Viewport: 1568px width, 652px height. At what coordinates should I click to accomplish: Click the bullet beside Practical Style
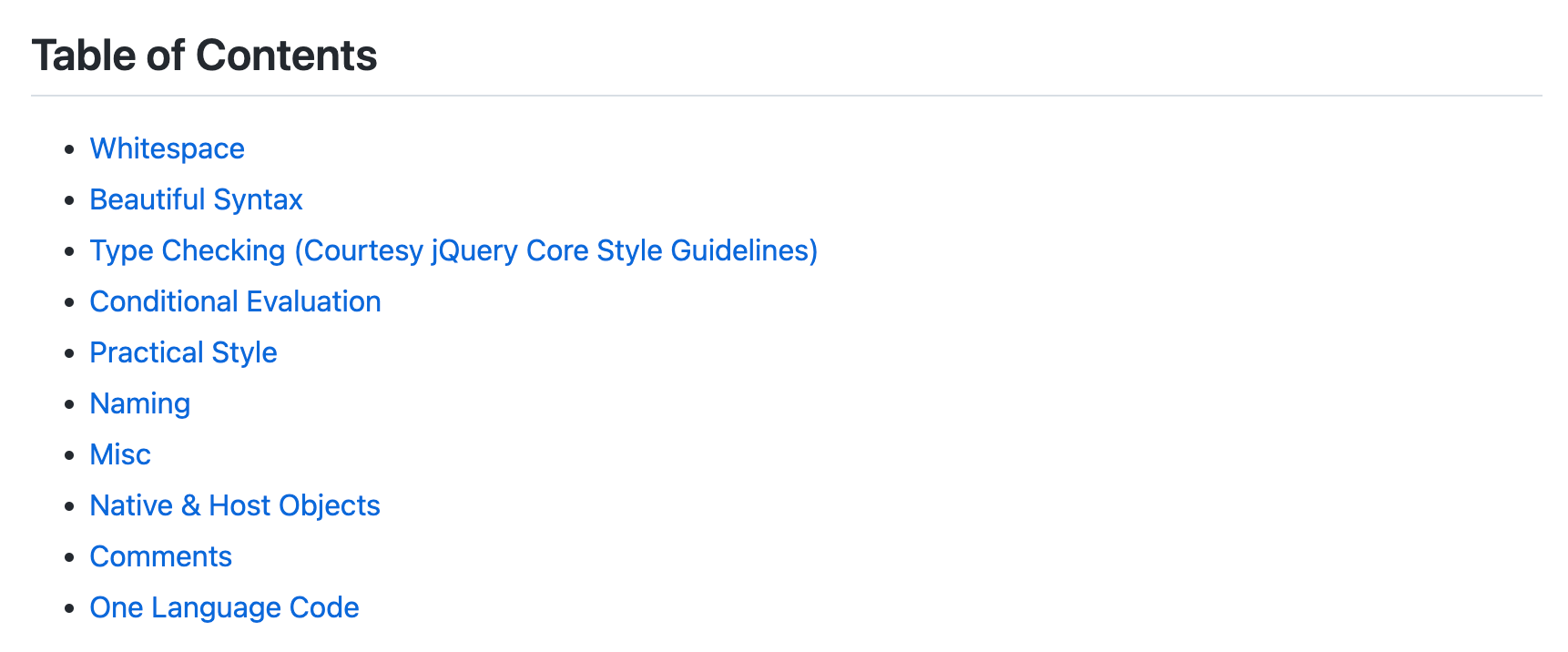69,353
